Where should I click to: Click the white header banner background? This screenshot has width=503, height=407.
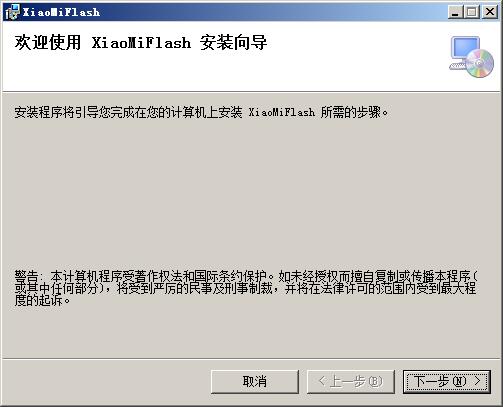(x=350, y=67)
